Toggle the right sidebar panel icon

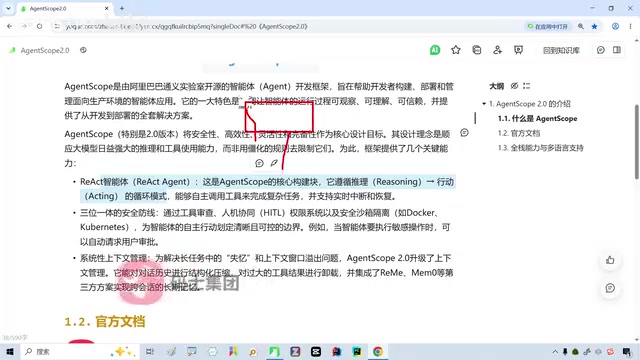point(617,50)
